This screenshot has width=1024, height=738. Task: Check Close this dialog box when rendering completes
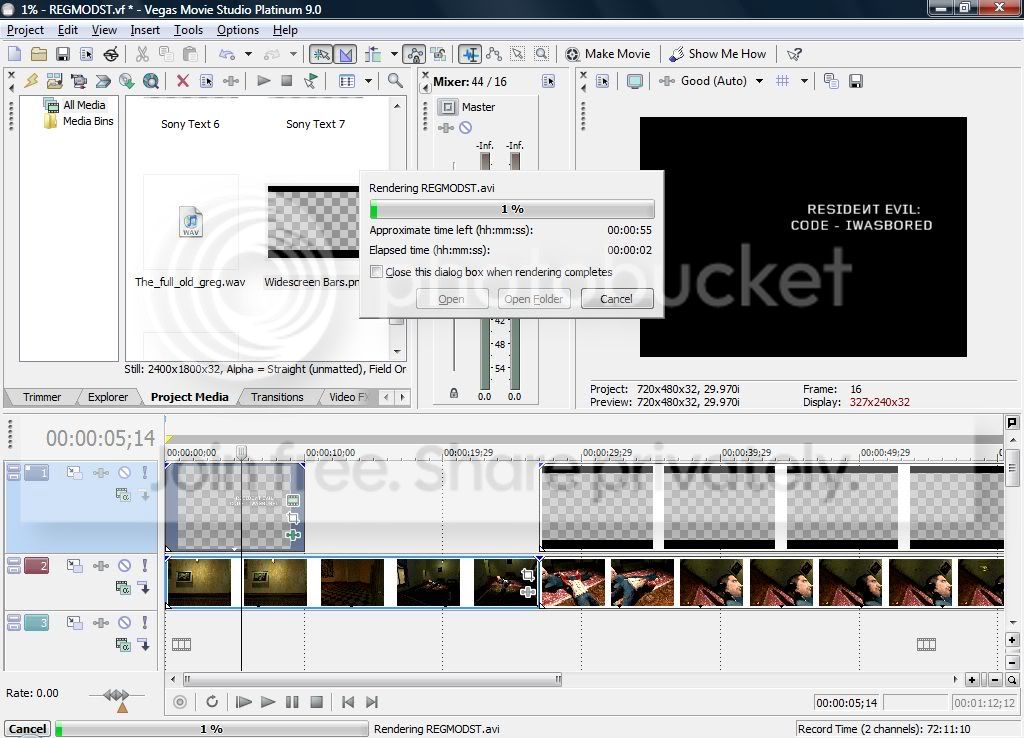376,272
